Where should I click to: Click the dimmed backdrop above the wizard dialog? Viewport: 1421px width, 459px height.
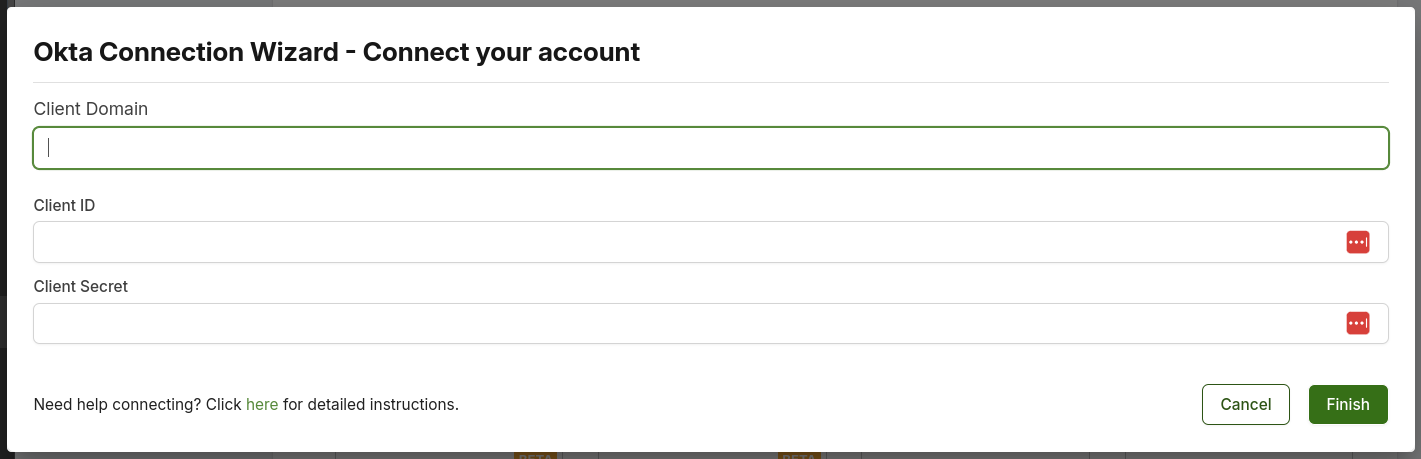point(710,3)
